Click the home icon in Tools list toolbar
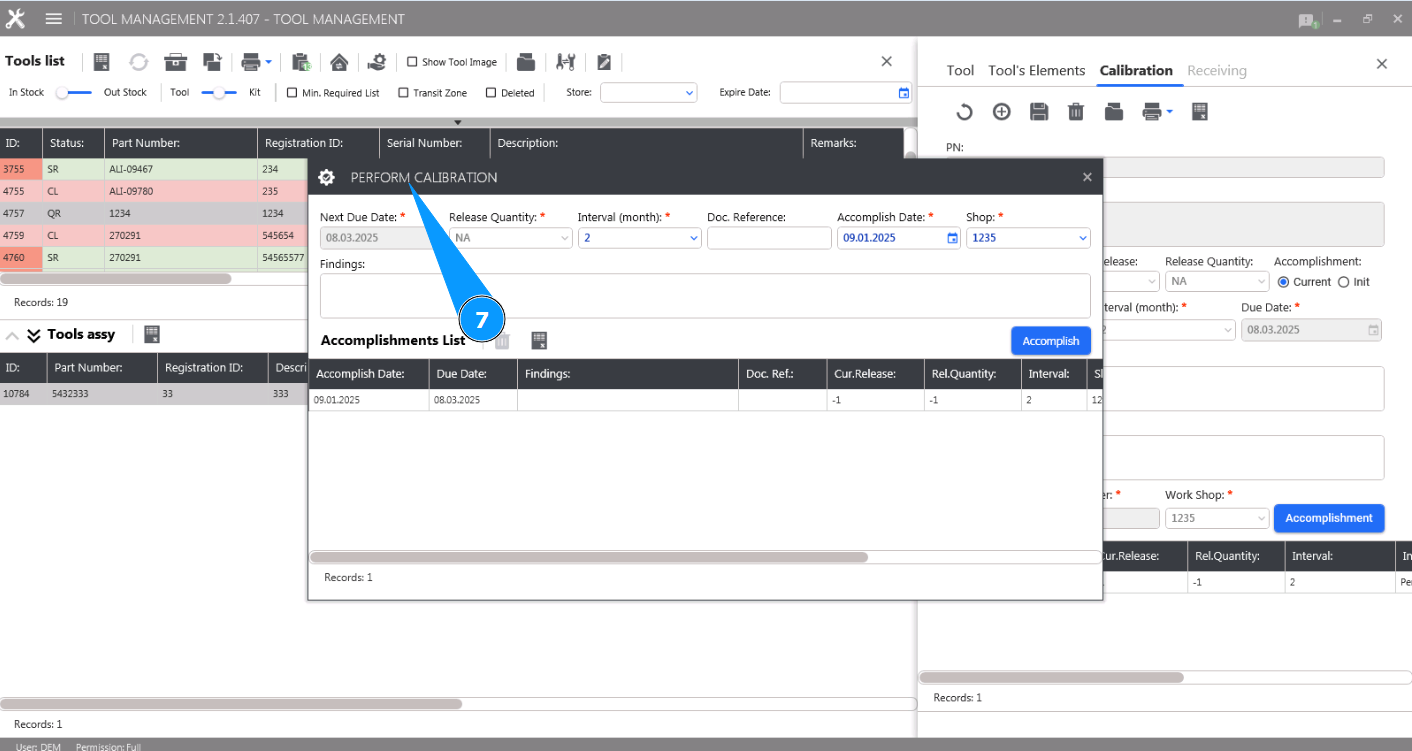 (x=339, y=62)
